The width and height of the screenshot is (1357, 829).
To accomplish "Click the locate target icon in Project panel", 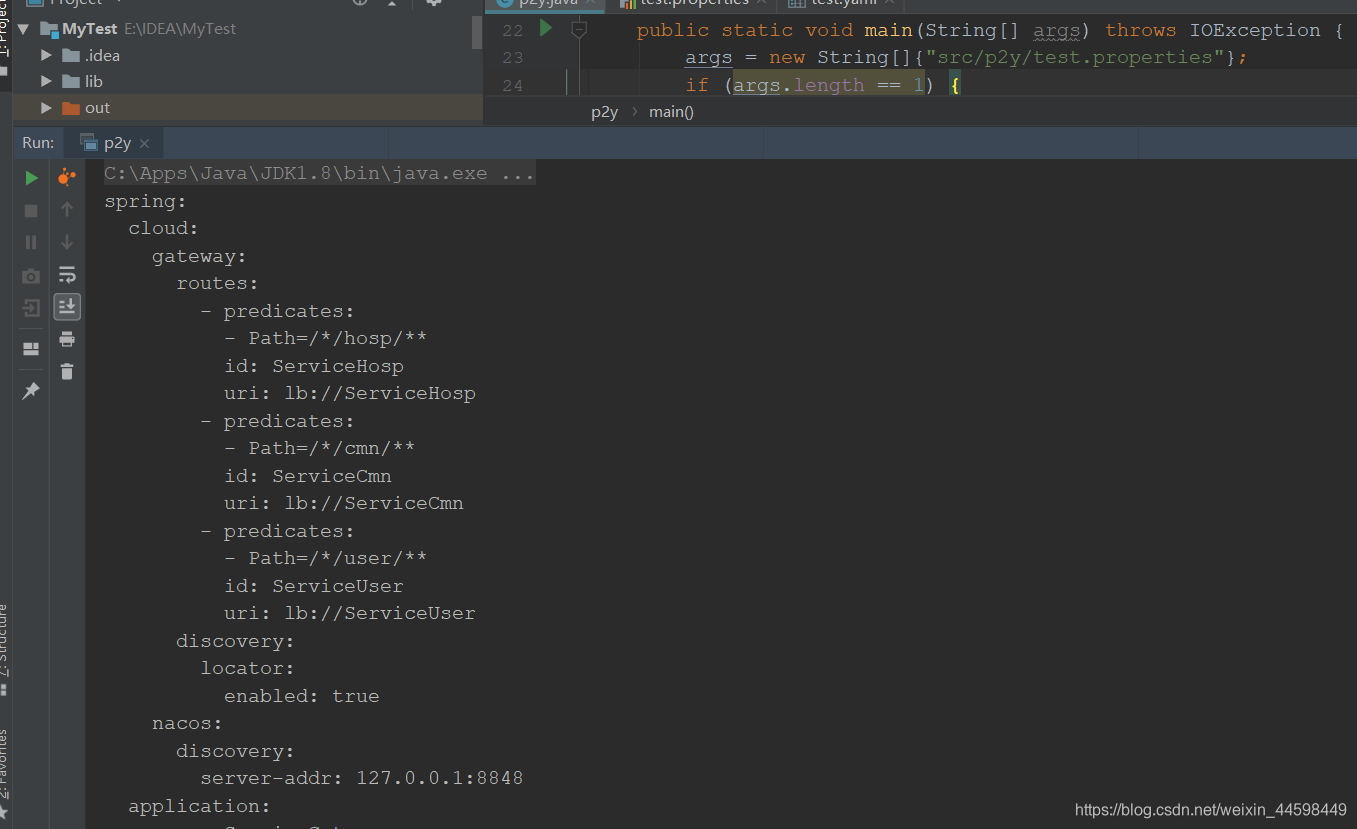I will click(x=360, y=3).
